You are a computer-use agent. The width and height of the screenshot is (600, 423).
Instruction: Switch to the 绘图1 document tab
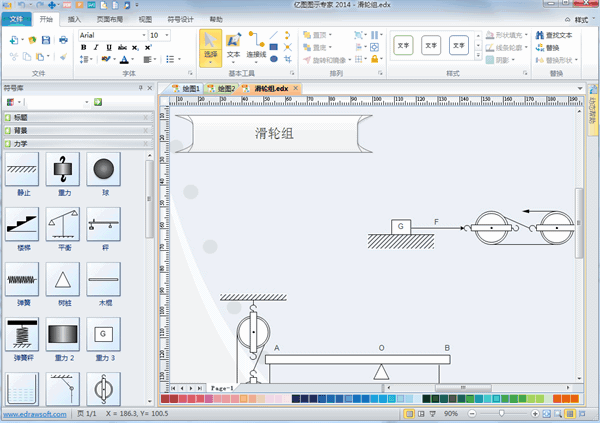tap(186, 88)
